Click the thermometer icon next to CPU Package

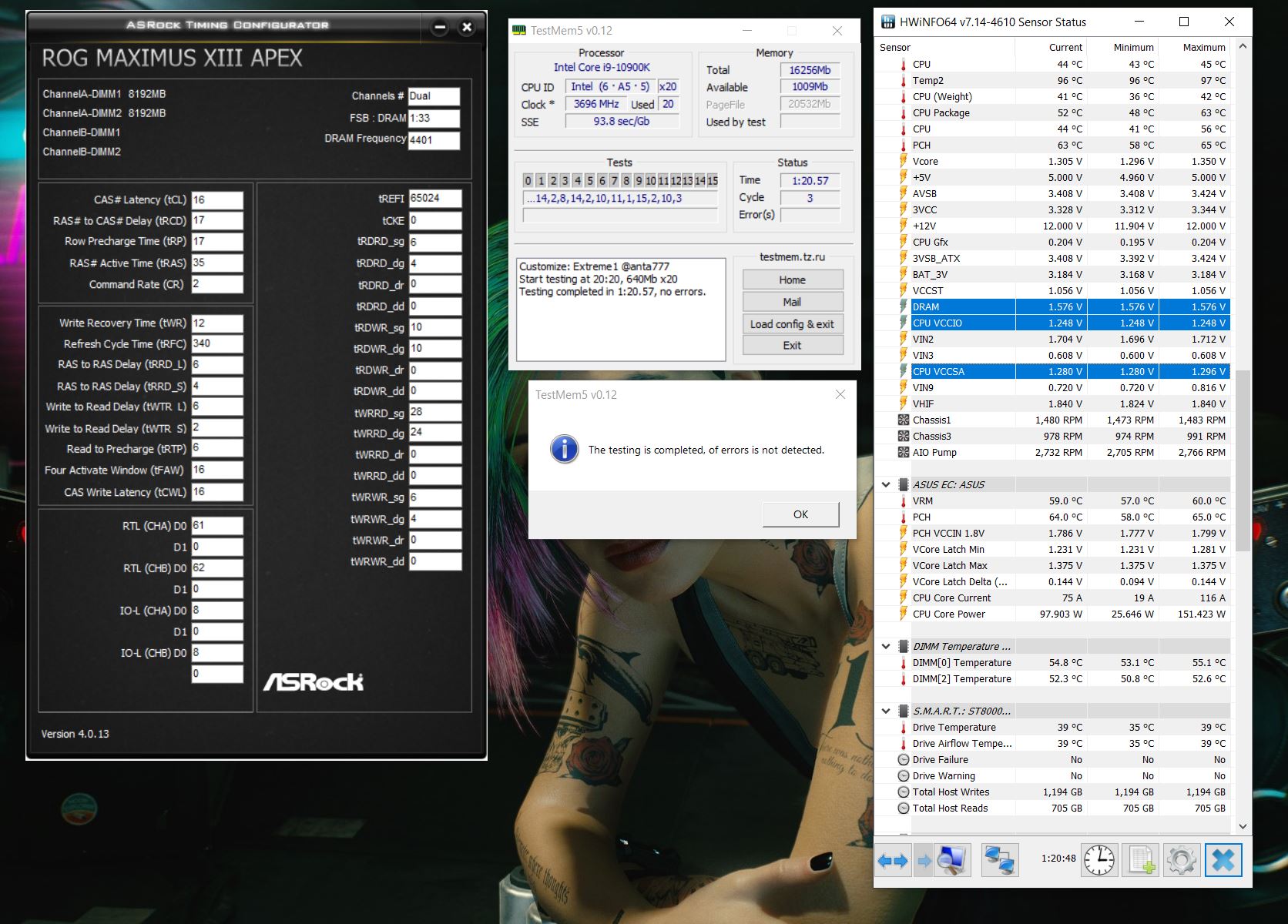[904, 113]
